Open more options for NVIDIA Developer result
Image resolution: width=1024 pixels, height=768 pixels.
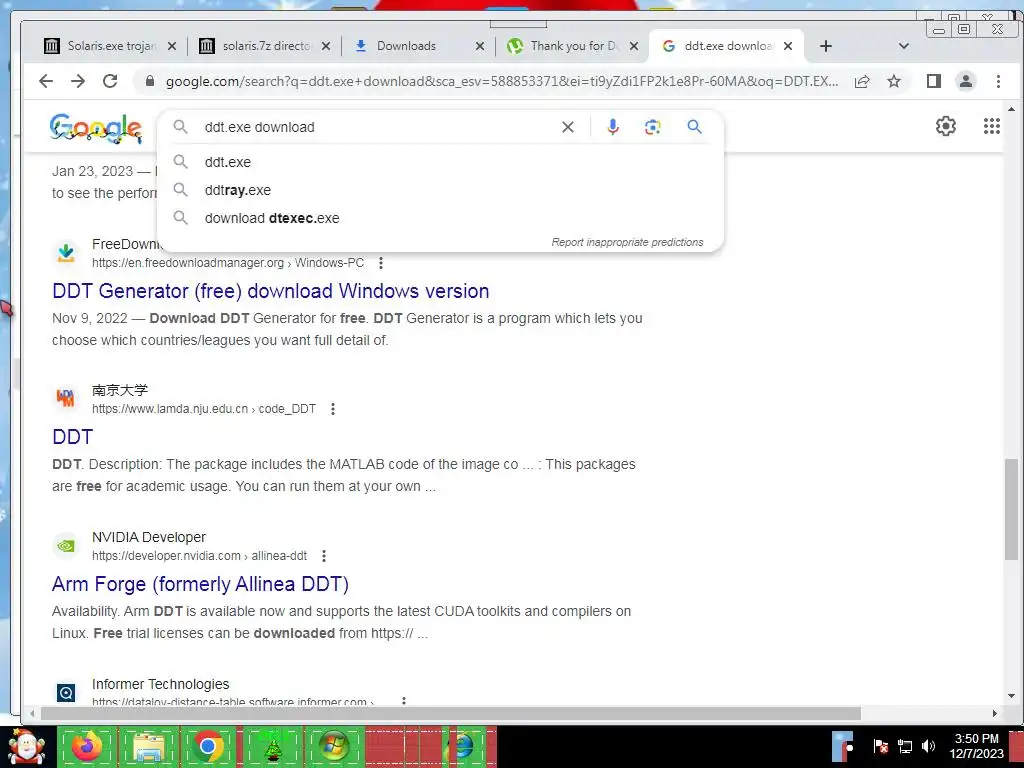click(324, 556)
